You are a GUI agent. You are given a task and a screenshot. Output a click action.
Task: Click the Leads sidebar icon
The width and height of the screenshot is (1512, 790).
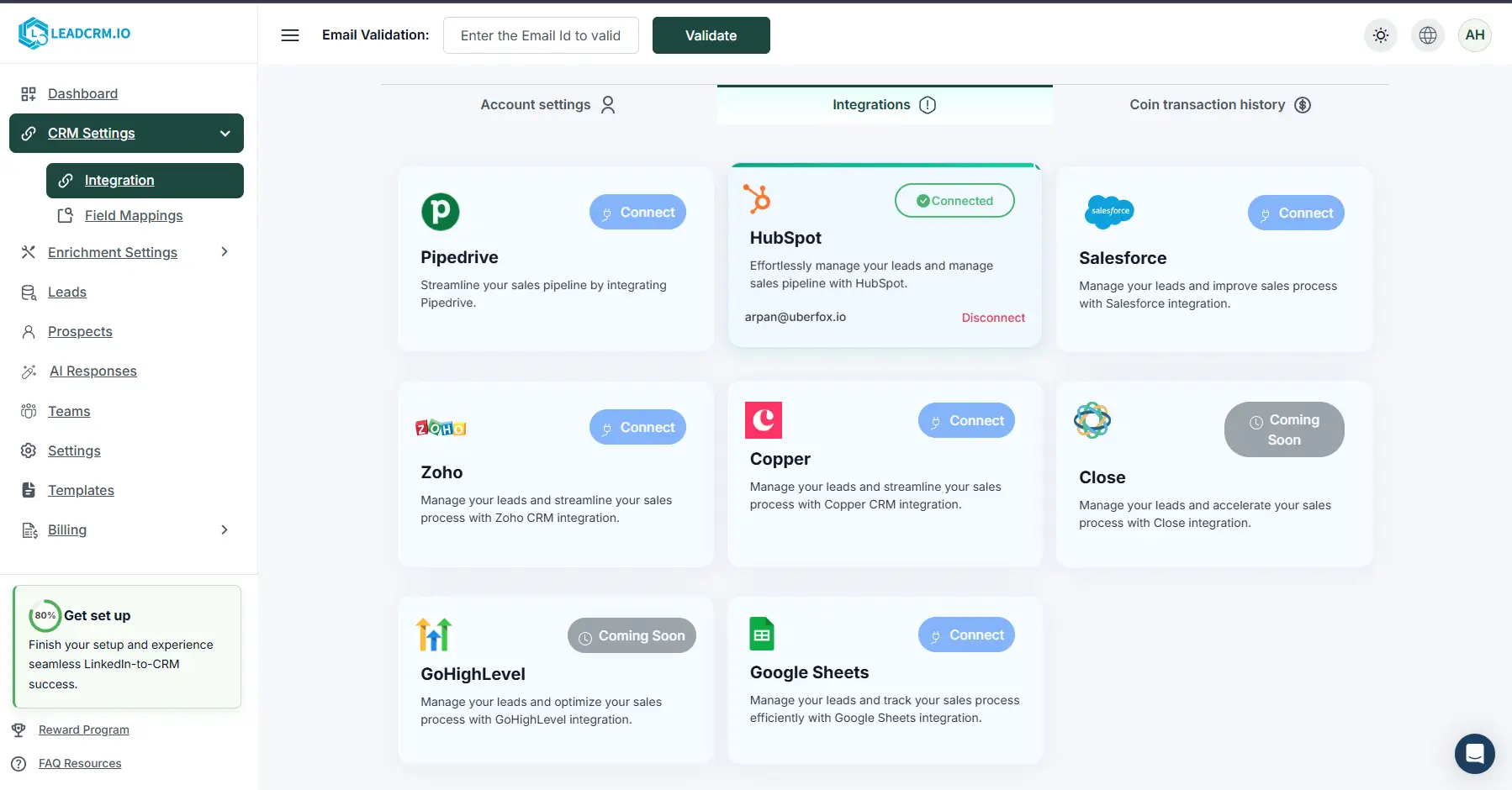29,292
